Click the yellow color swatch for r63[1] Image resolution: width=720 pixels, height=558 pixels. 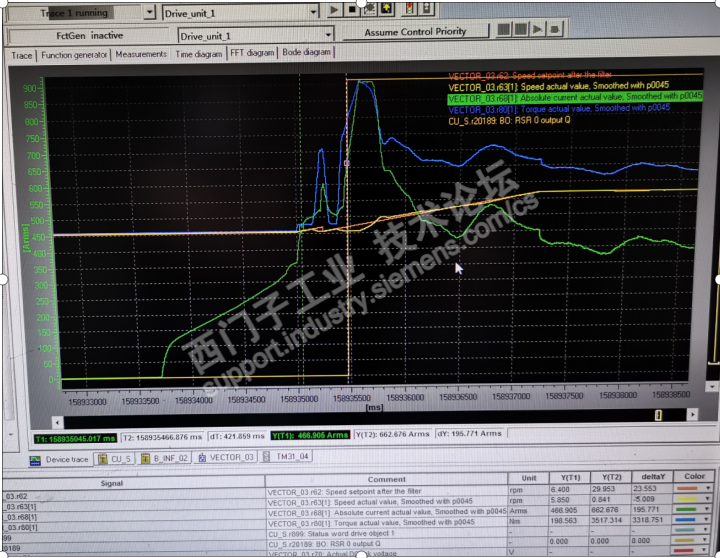(687, 499)
